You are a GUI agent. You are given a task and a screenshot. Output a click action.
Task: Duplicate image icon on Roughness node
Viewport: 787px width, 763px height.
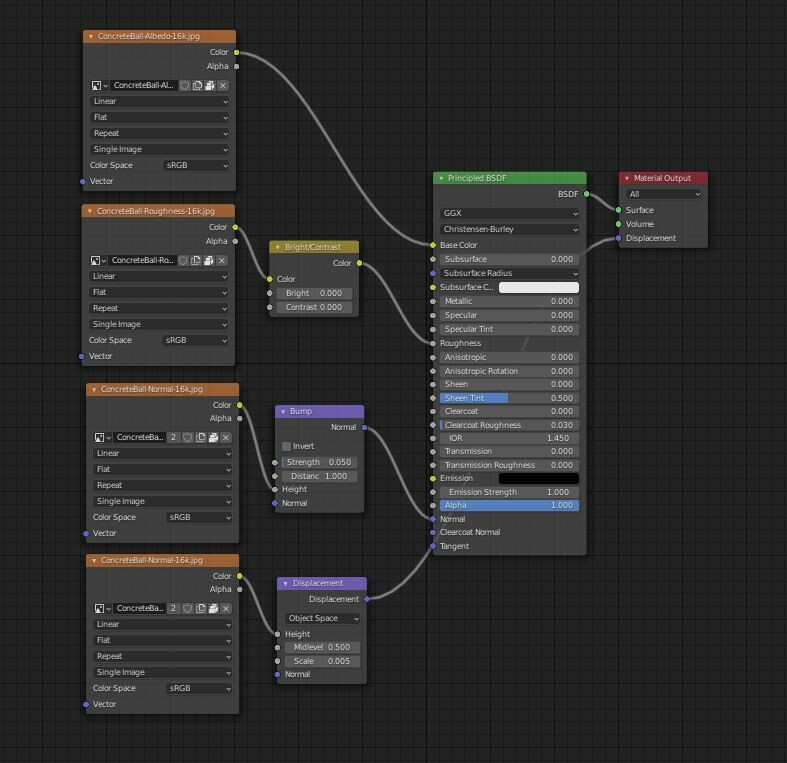[x=196, y=260]
